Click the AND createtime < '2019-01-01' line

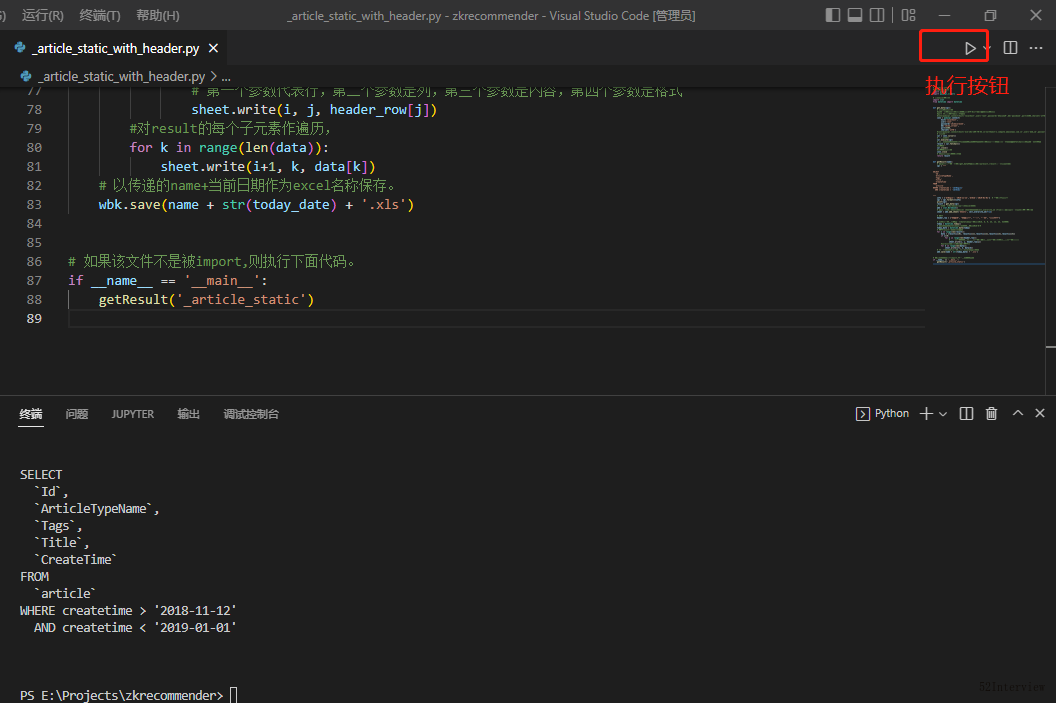pos(135,628)
